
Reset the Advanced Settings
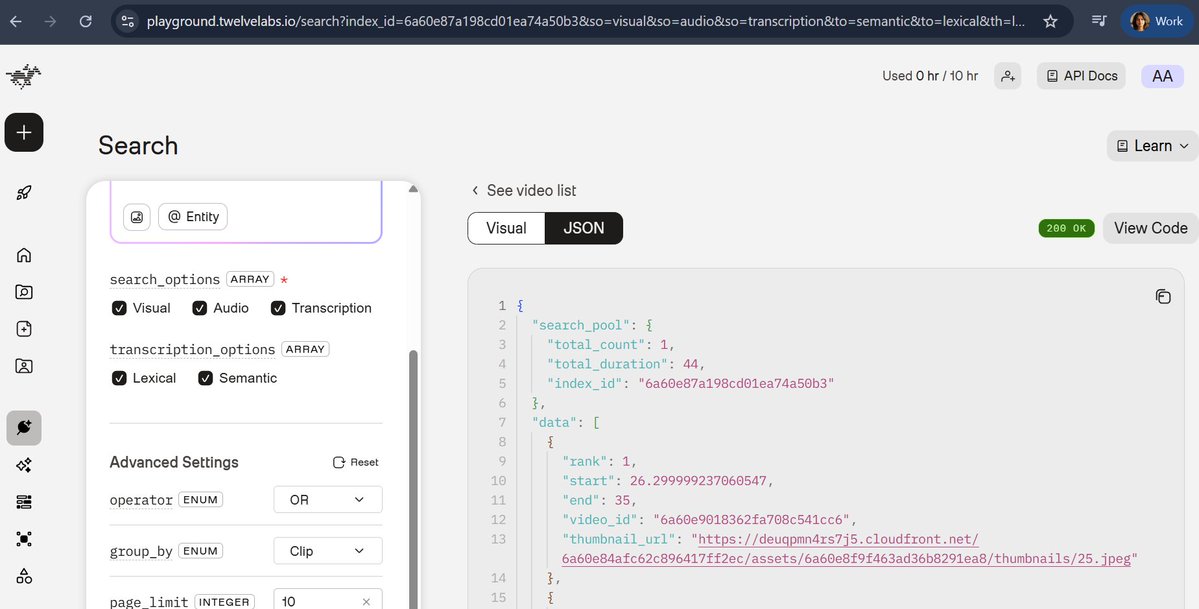pyautogui.click(x=356, y=462)
